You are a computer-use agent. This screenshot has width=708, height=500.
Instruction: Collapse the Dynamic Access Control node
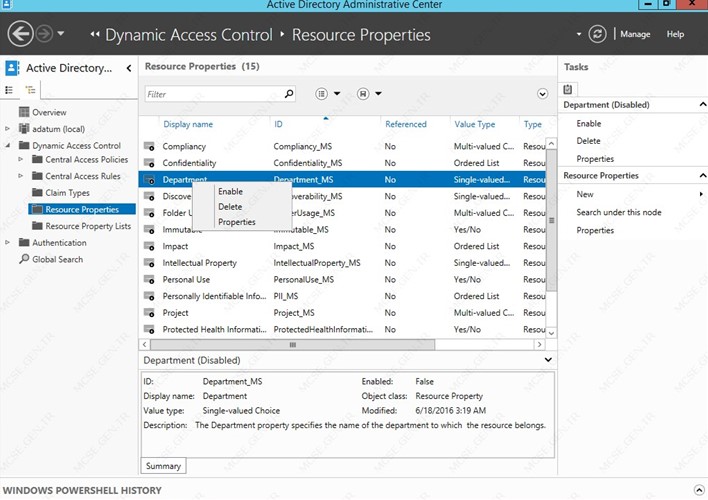click(7, 145)
